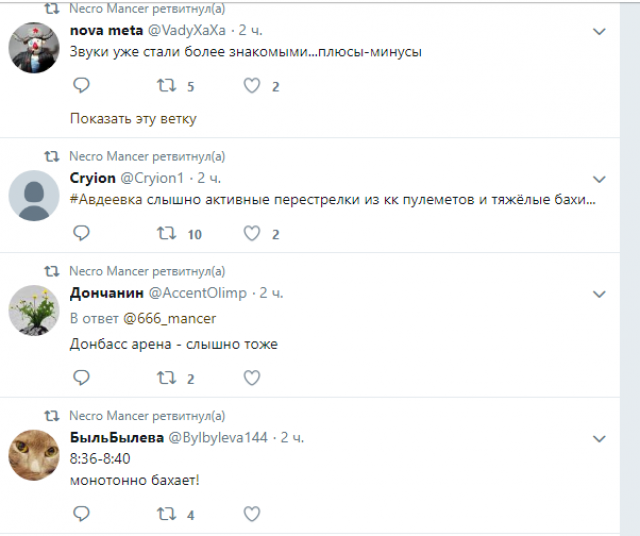Open options chevron on nova meta's tweet
Screen dimensions: 640x536
[599, 32]
